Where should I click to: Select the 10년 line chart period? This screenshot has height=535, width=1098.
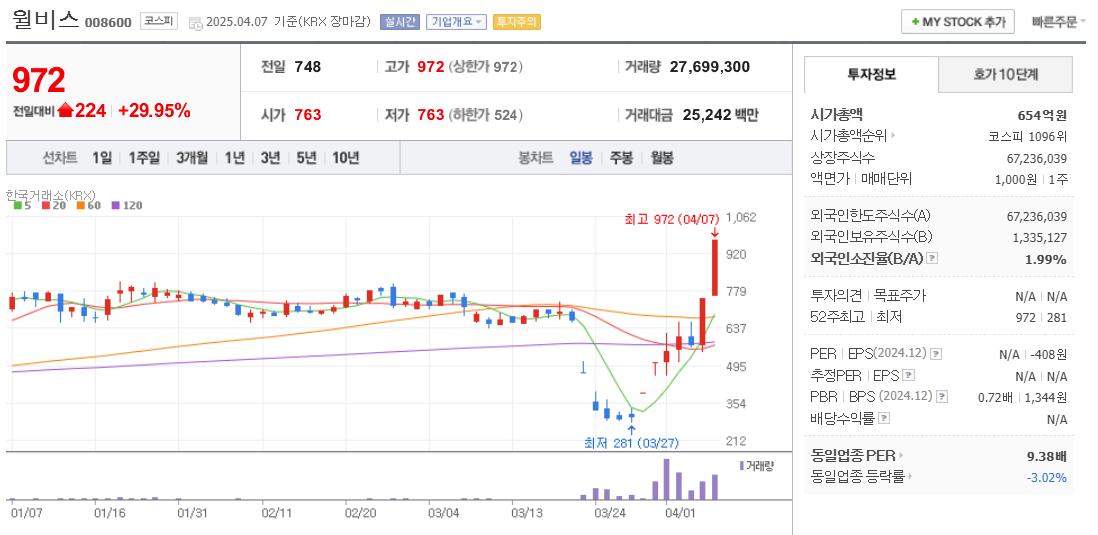tap(345, 158)
